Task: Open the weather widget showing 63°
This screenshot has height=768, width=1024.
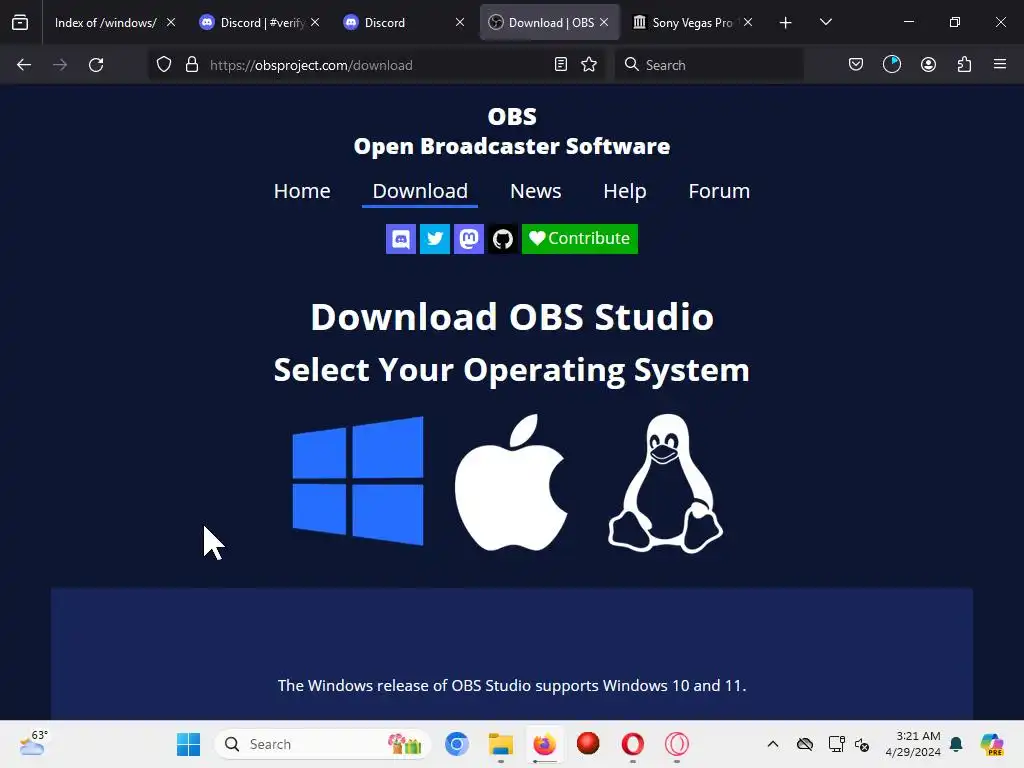Action: click(33, 743)
